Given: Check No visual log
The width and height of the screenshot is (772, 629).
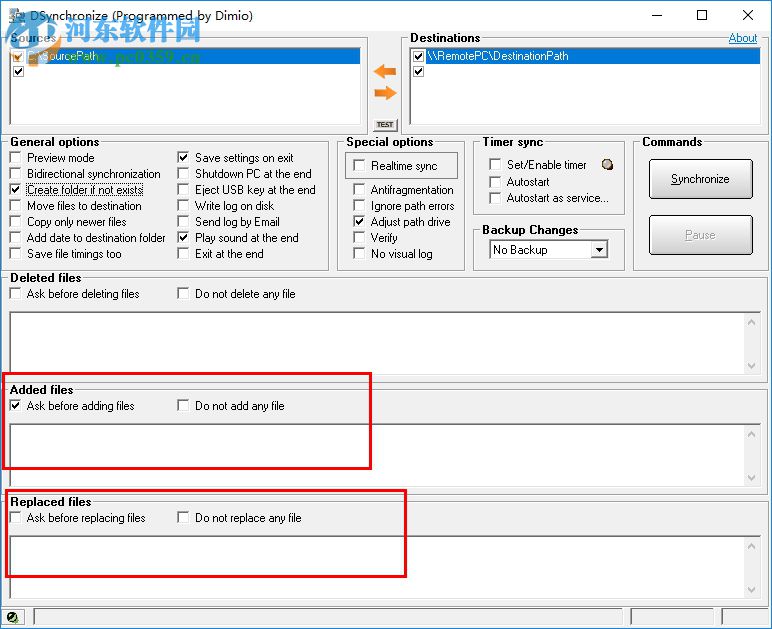Looking at the screenshot, I should (359, 253).
